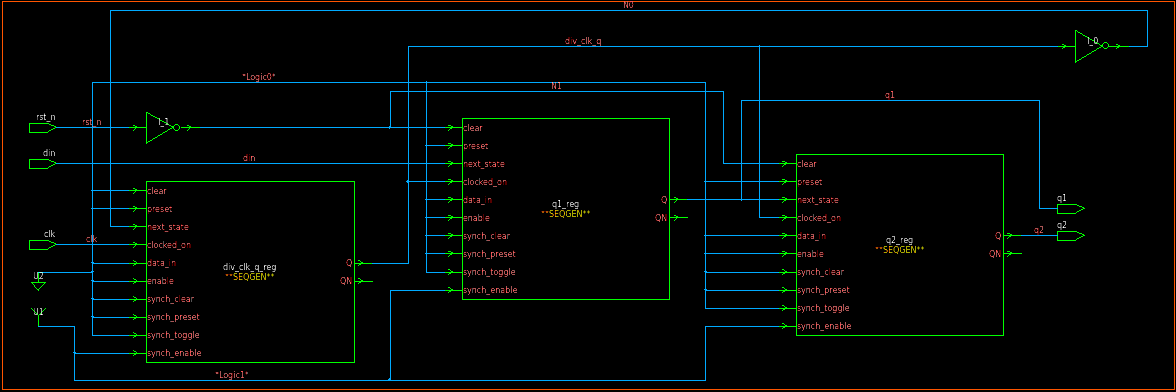The height and width of the screenshot is (392, 1176).
Task: Select clocked_on pin of q2_reg
Action: click(x=819, y=217)
